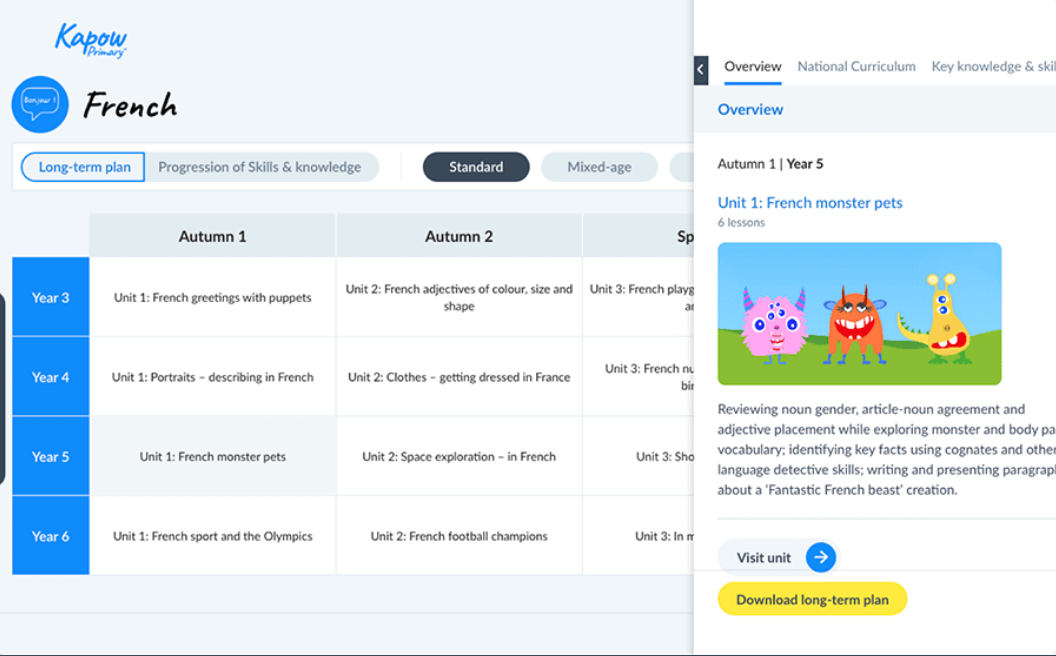Select the Year 6 row header
The height and width of the screenshot is (656, 1056).
pos(51,536)
